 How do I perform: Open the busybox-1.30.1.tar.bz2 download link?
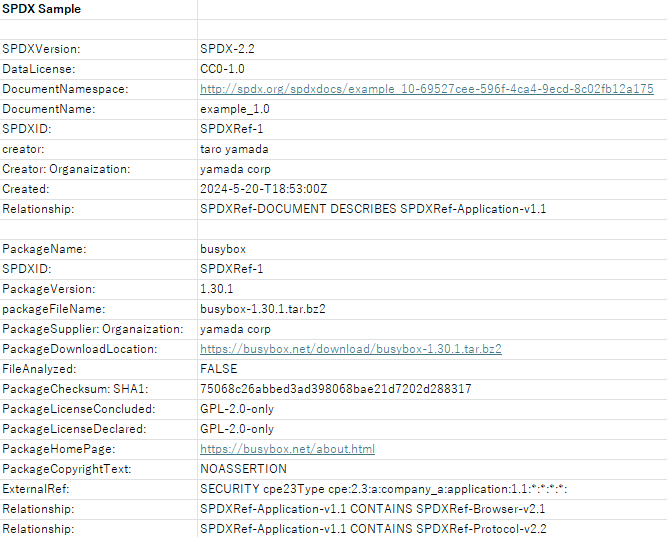point(350,349)
